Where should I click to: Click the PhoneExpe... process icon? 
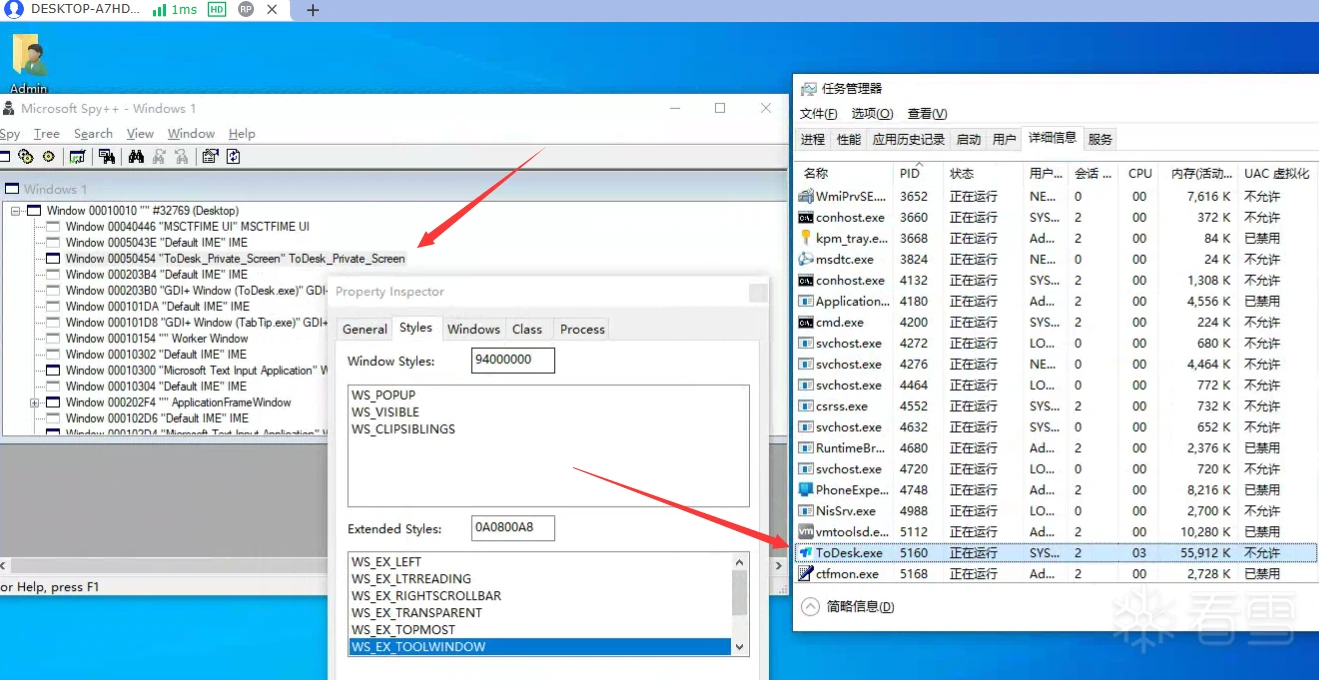point(806,489)
